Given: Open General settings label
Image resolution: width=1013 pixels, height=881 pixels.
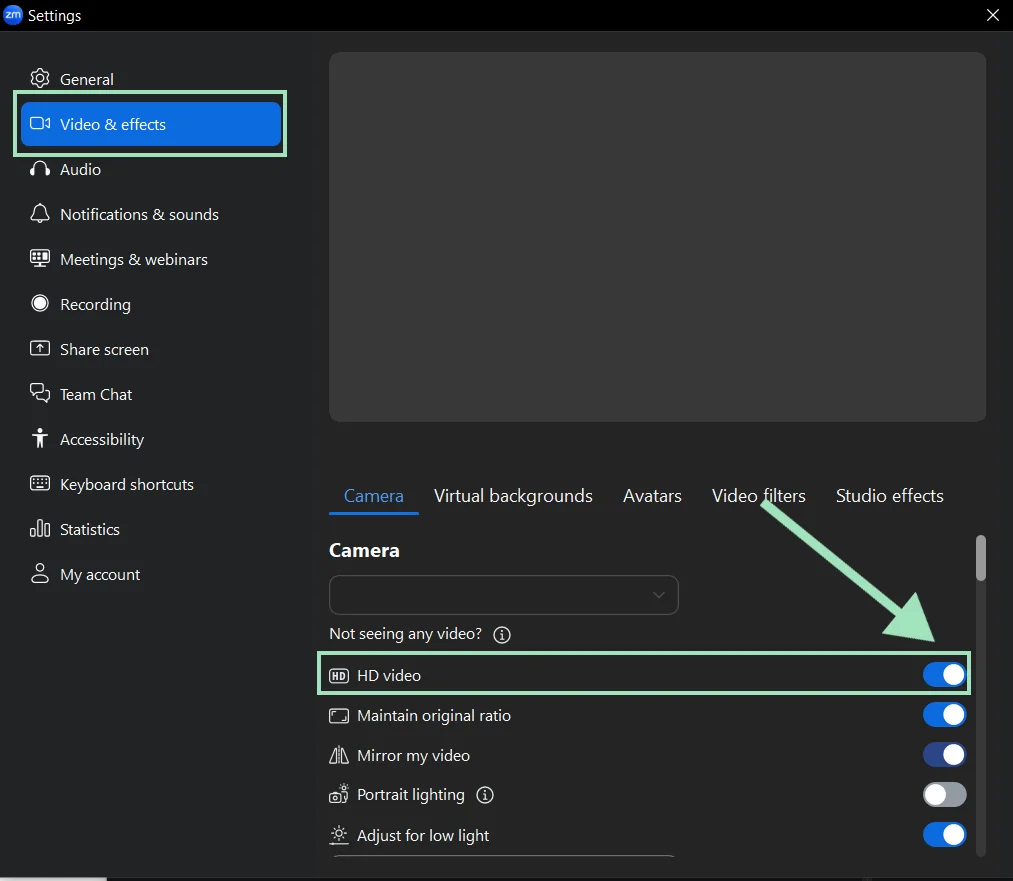Looking at the screenshot, I should (x=87, y=79).
